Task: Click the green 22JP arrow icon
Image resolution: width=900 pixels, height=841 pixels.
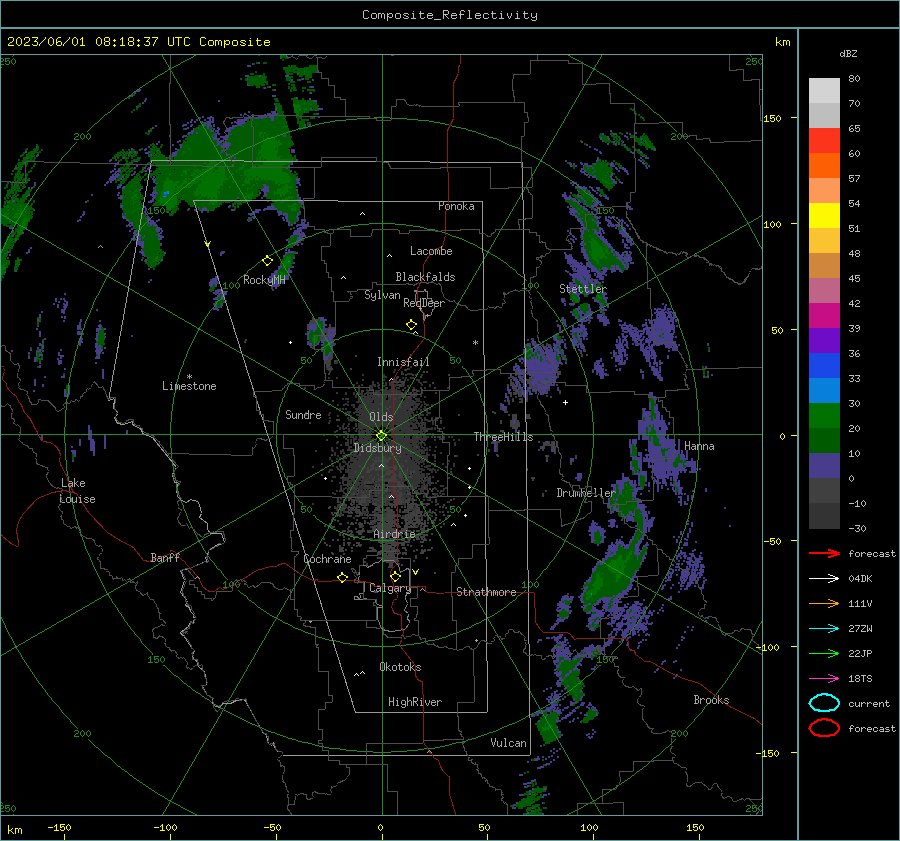Action: point(824,653)
